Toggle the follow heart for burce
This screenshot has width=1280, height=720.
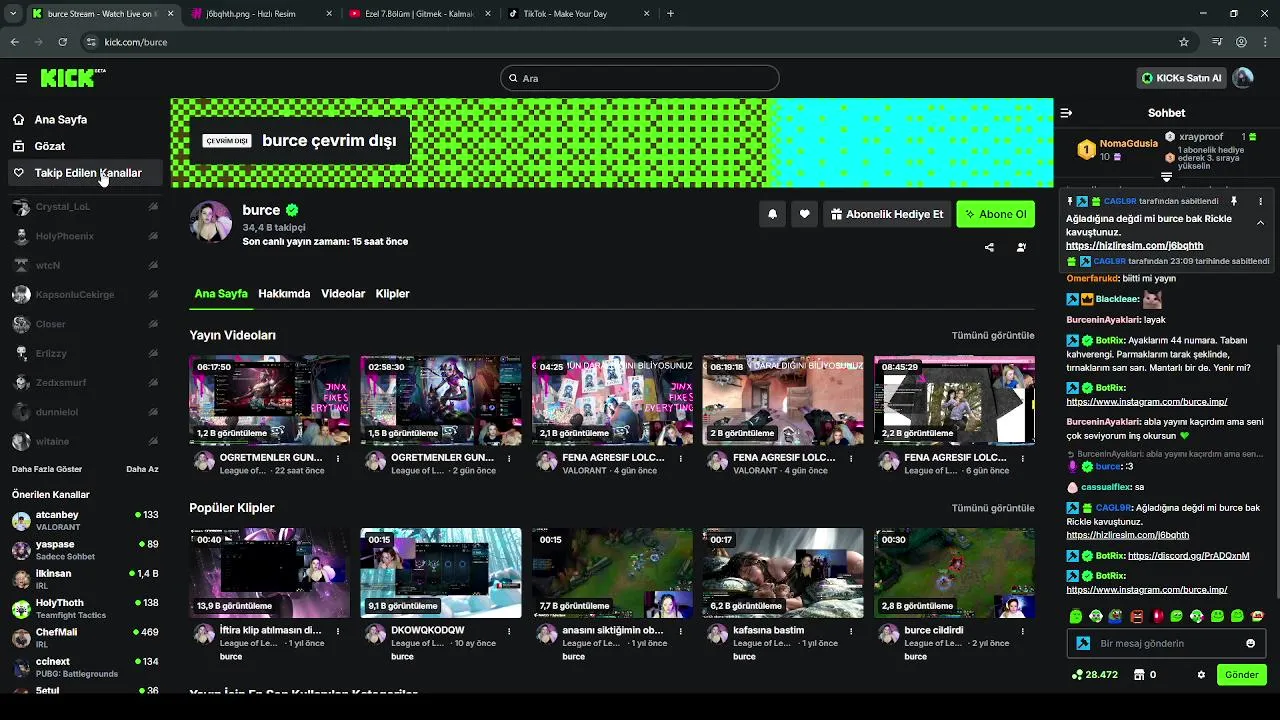click(x=804, y=214)
